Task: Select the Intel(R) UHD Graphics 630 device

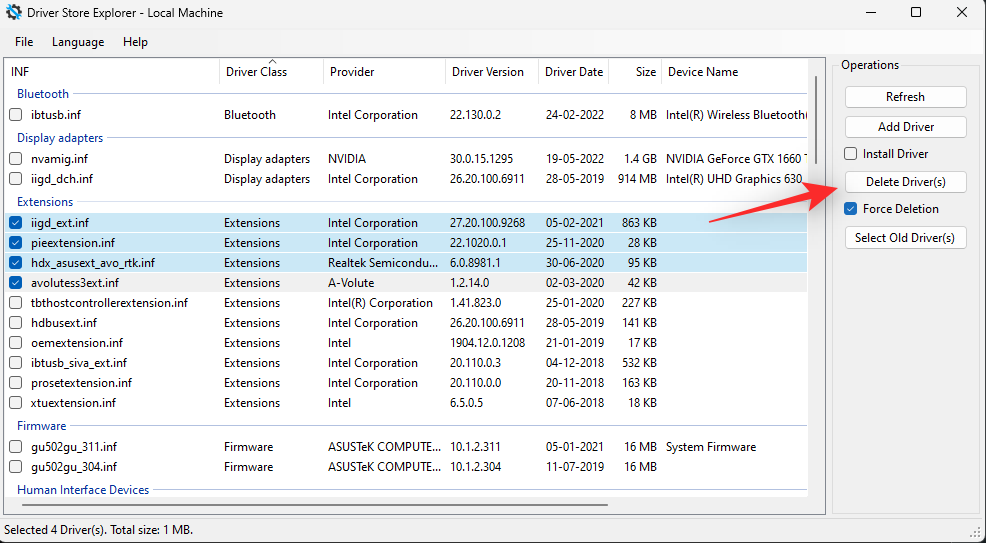Action: click(x=734, y=179)
